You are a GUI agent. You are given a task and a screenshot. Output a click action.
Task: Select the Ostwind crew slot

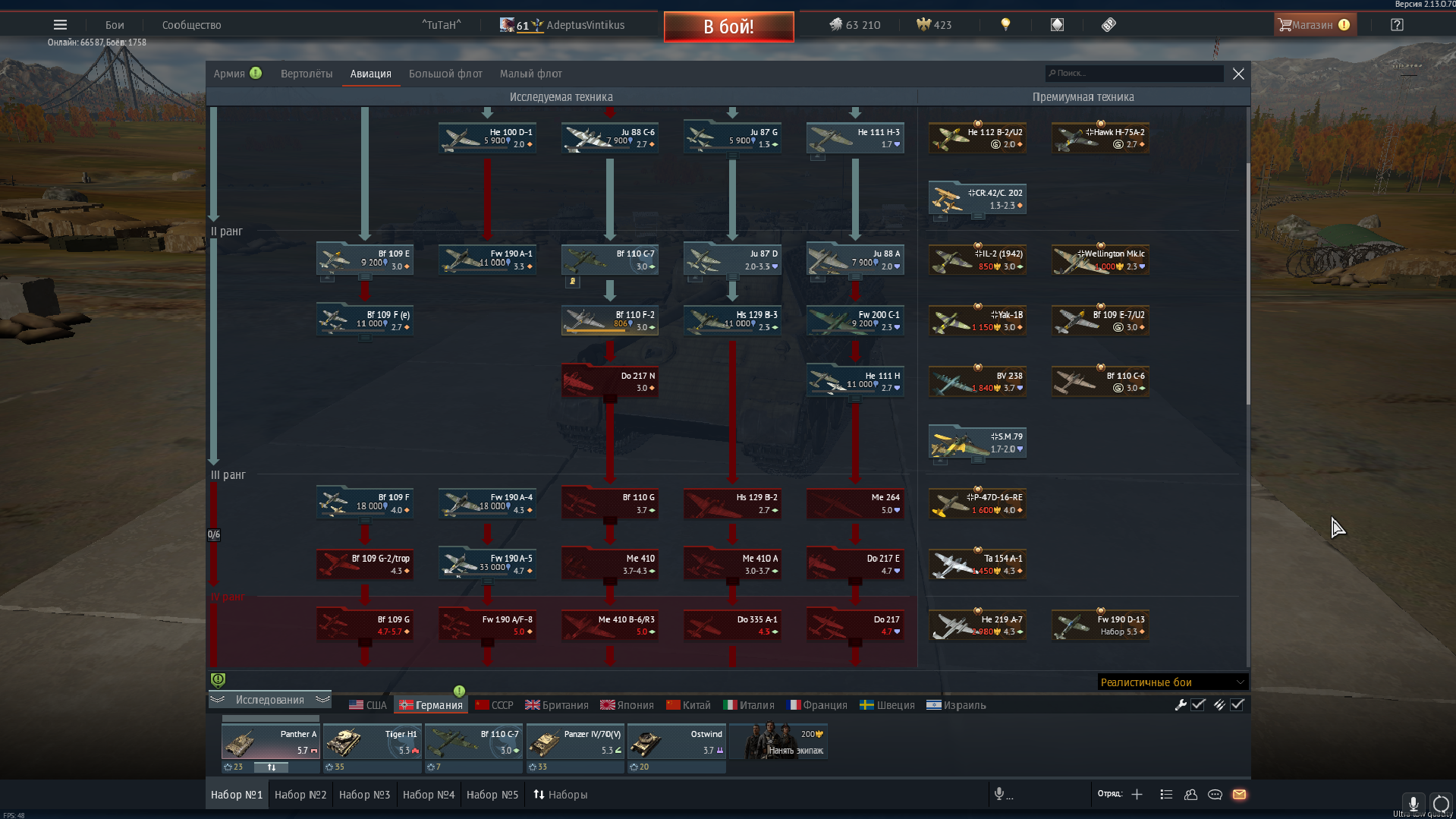pos(677,742)
